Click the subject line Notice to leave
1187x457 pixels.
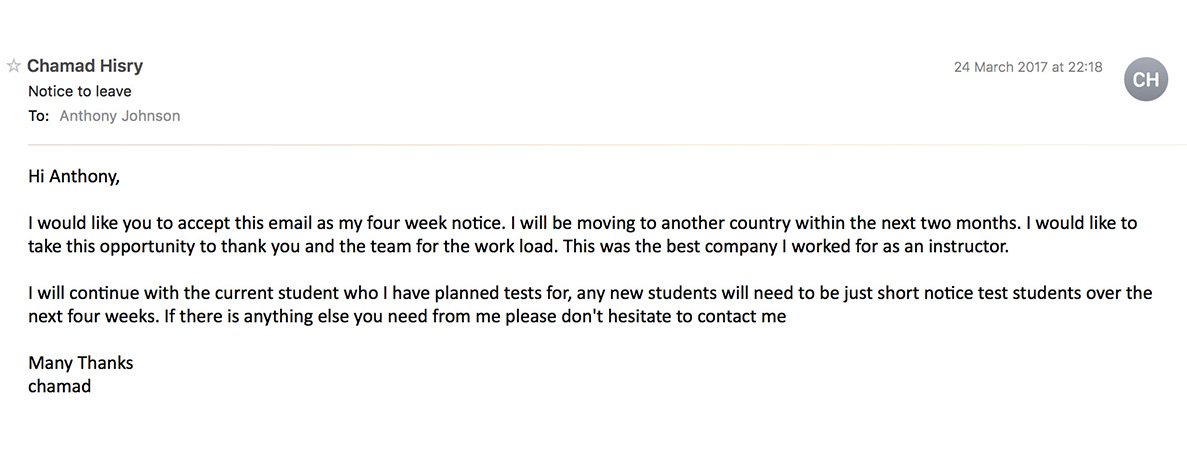click(79, 92)
